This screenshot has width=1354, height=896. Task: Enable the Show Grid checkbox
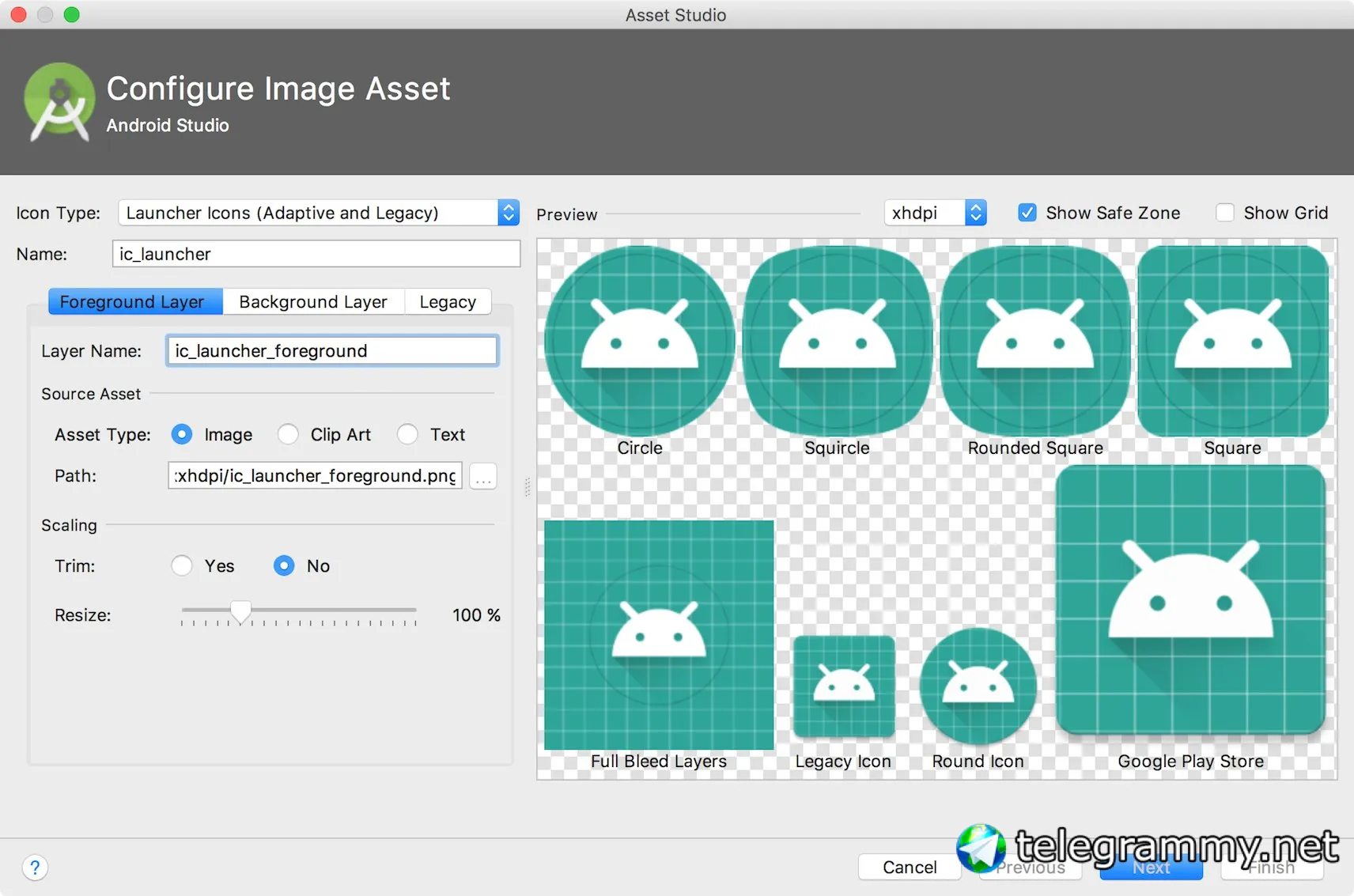[1225, 213]
